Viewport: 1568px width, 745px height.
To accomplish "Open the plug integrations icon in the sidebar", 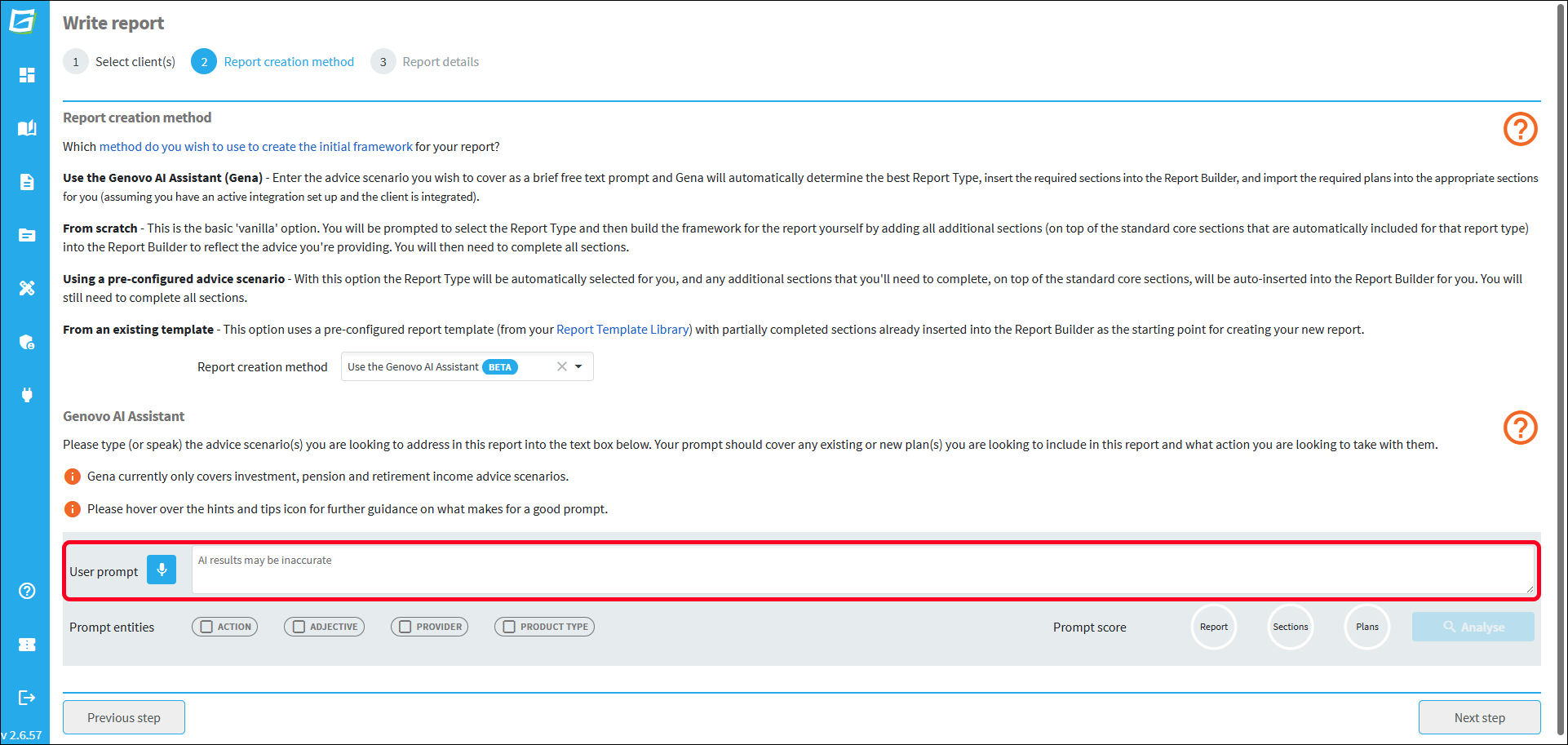I will (x=27, y=395).
